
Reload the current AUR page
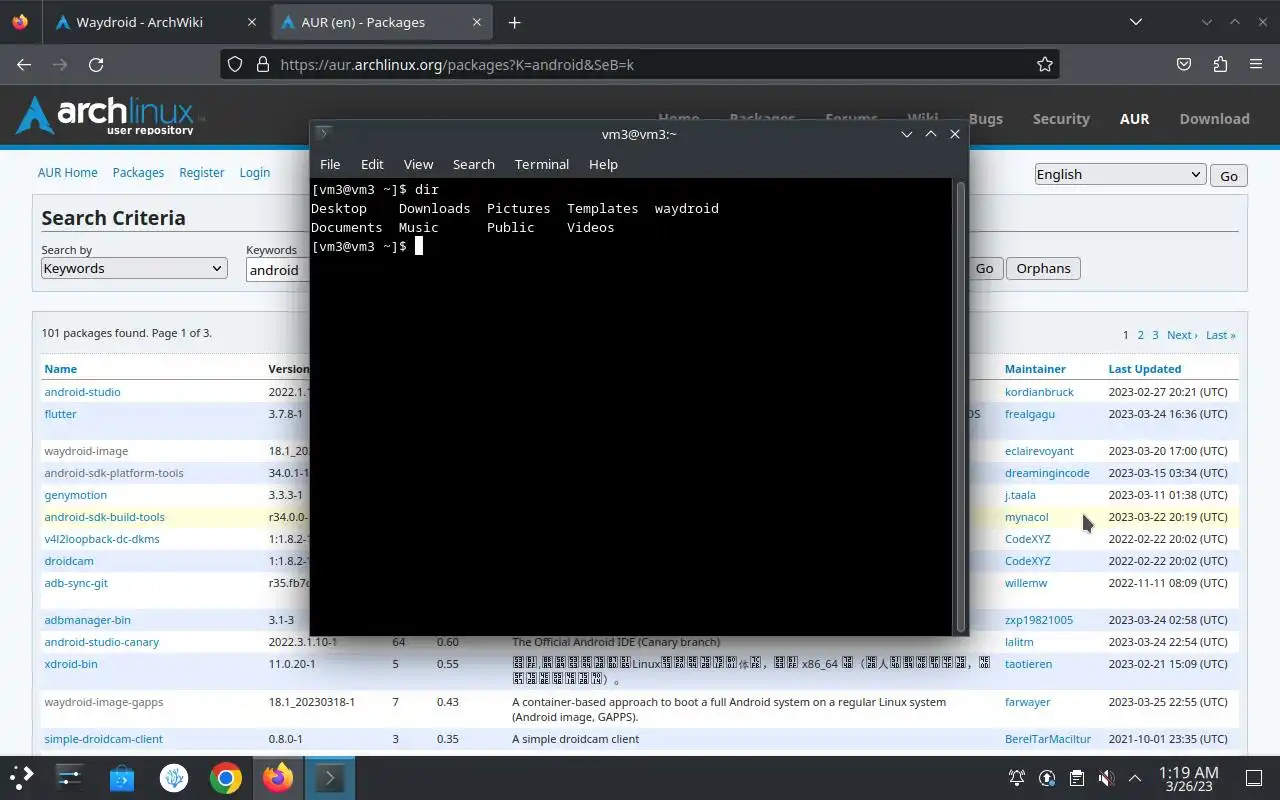(x=96, y=64)
